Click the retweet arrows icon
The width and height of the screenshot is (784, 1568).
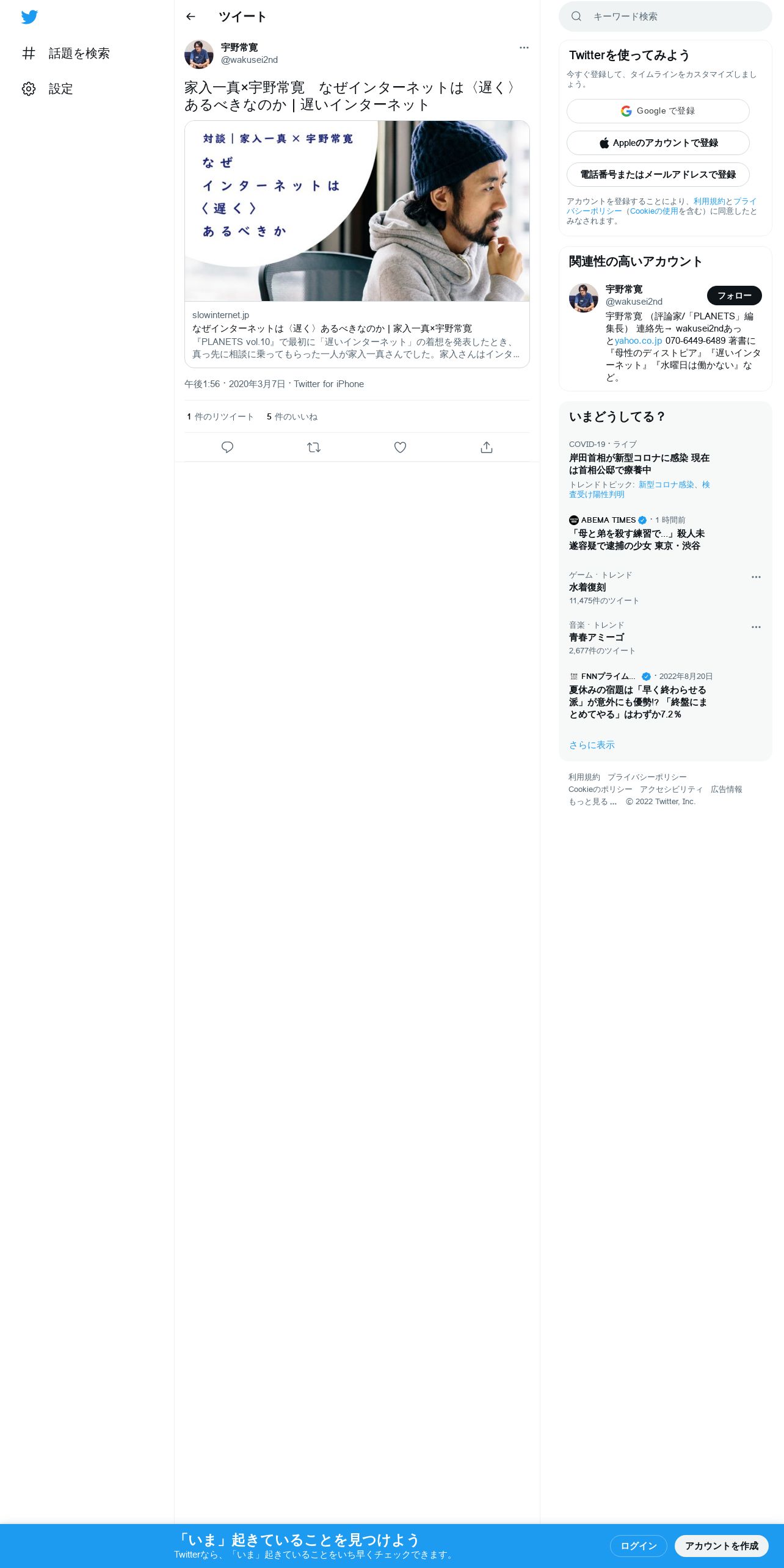coord(314,448)
